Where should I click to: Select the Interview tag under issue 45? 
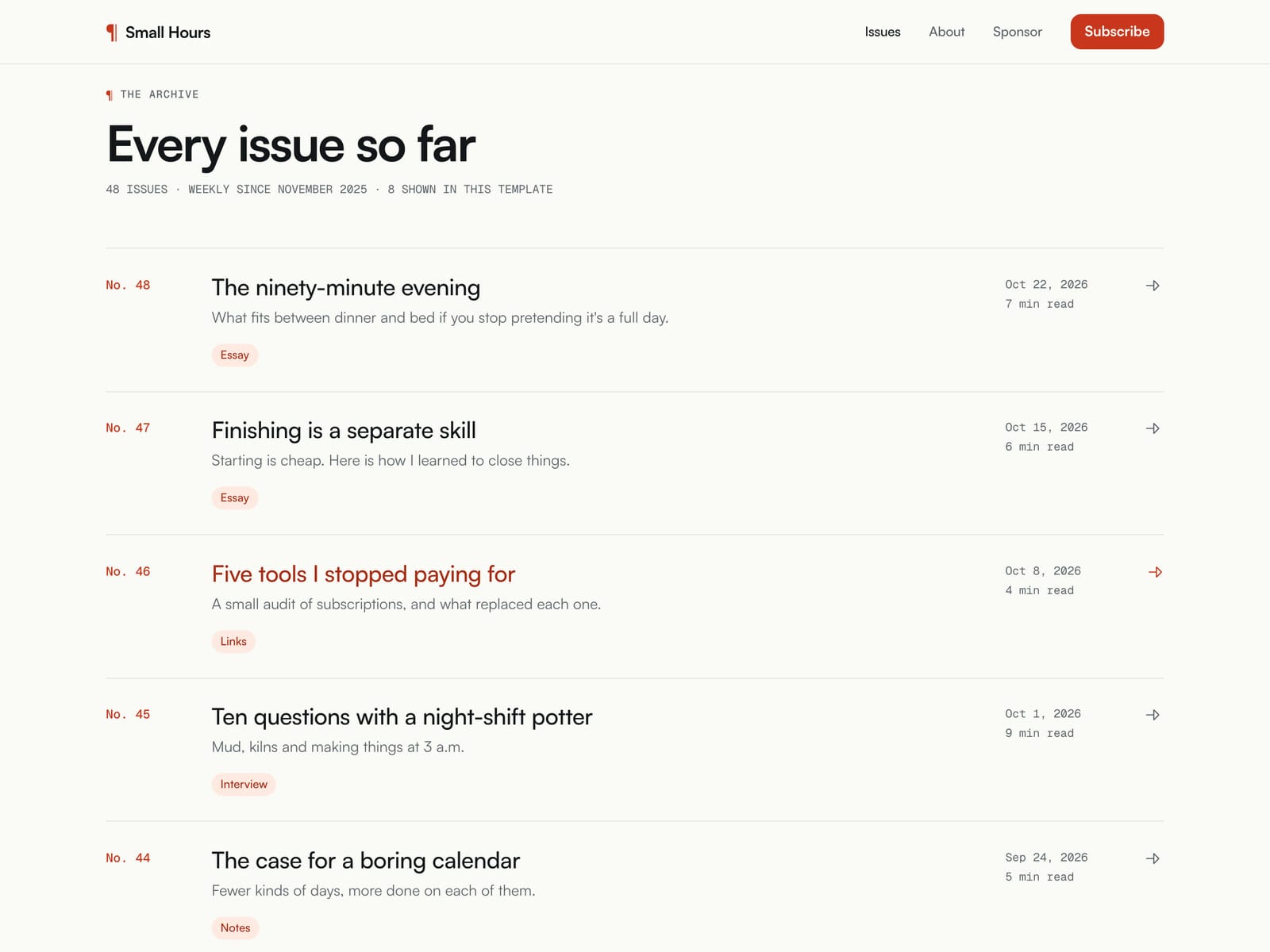tap(244, 784)
